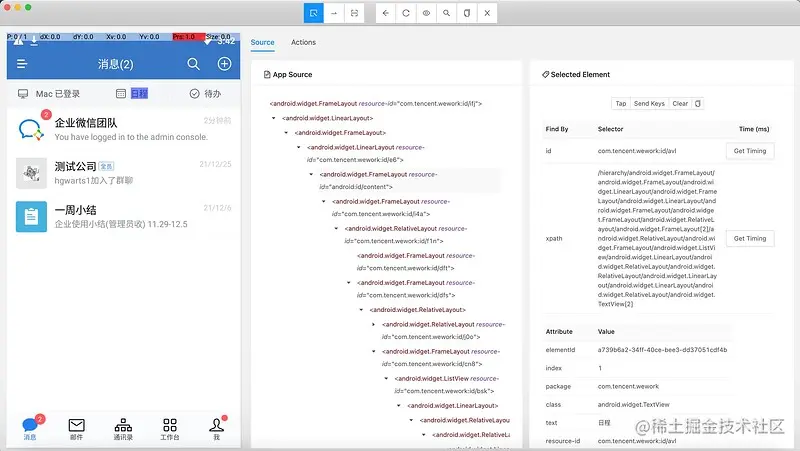This screenshot has width=800, height=451.
Task: Tap the search magnifier in blue header
Action: coord(193,64)
